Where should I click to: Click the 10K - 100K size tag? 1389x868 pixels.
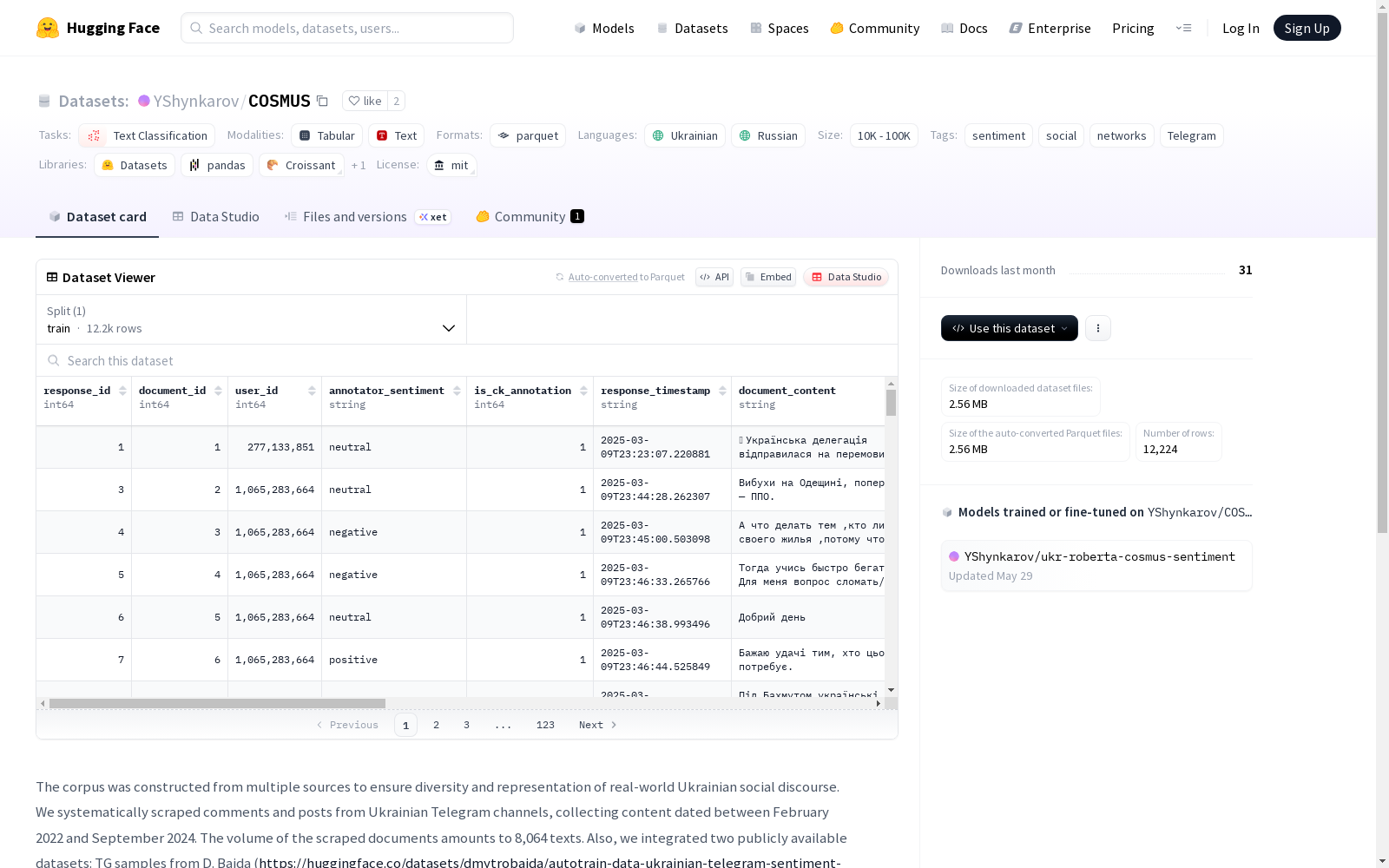(x=884, y=135)
